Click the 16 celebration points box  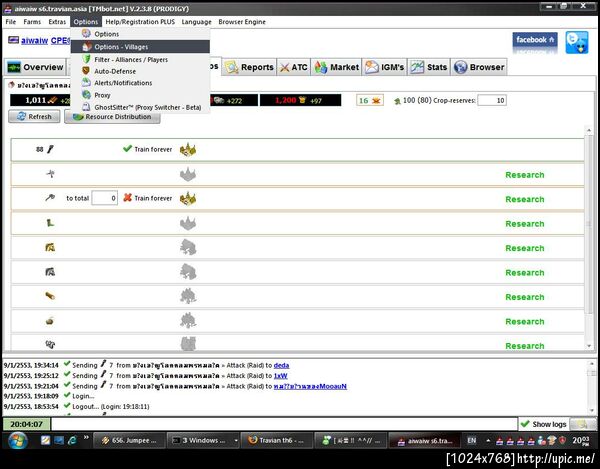coord(370,101)
